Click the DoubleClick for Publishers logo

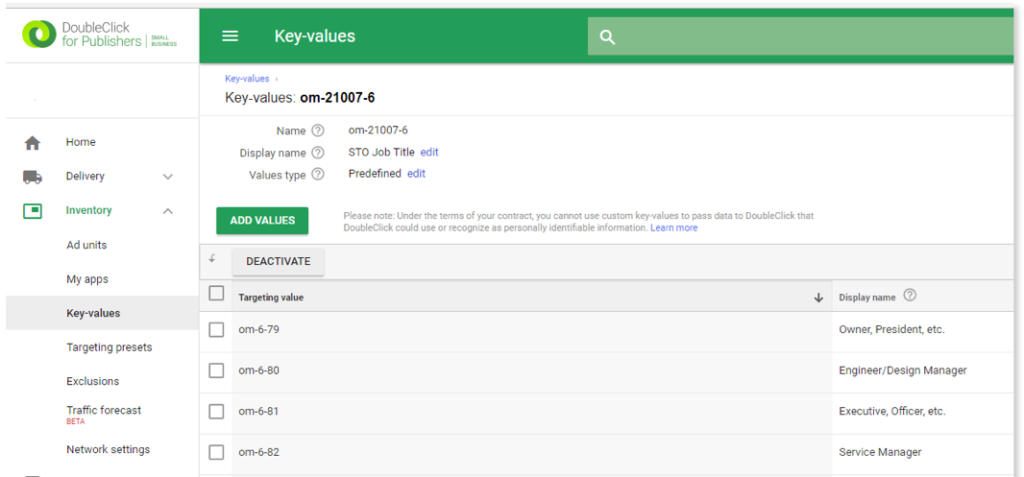tap(99, 35)
